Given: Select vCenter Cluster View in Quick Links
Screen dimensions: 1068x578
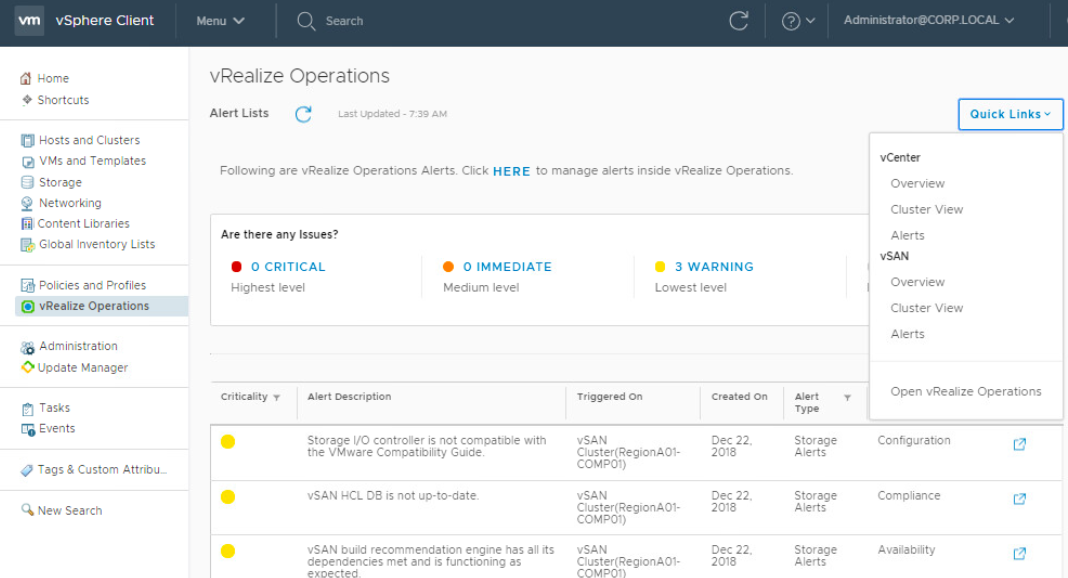Looking at the screenshot, I should click(x=926, y=210).
